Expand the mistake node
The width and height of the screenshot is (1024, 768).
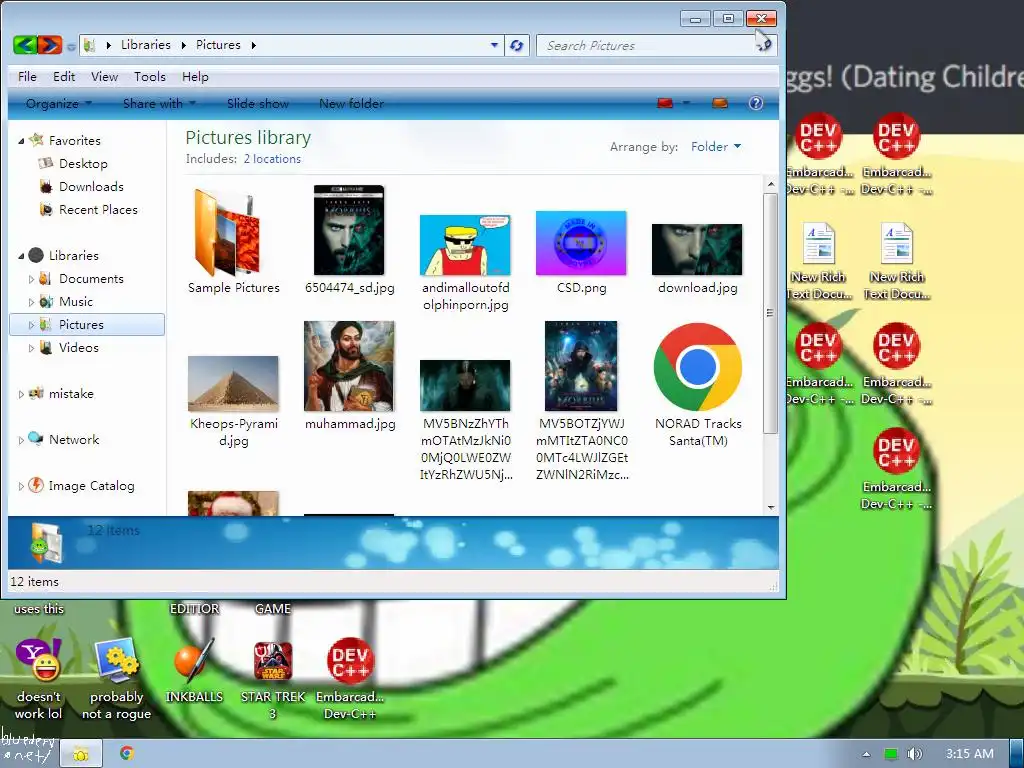[21, 394]
